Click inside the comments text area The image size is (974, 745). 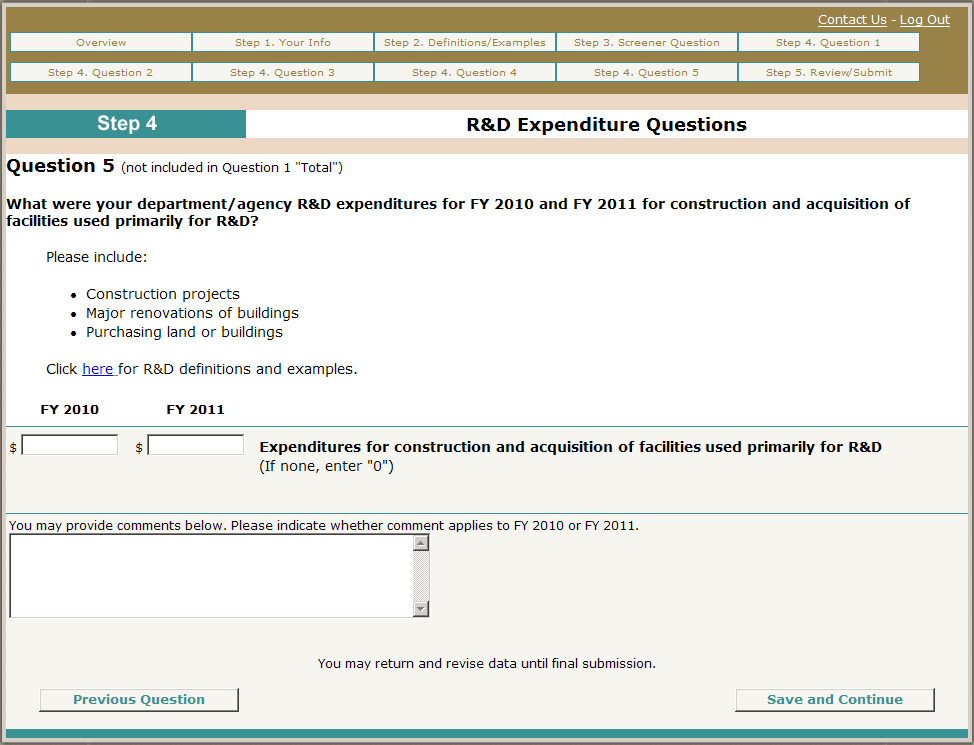(211, 576)
